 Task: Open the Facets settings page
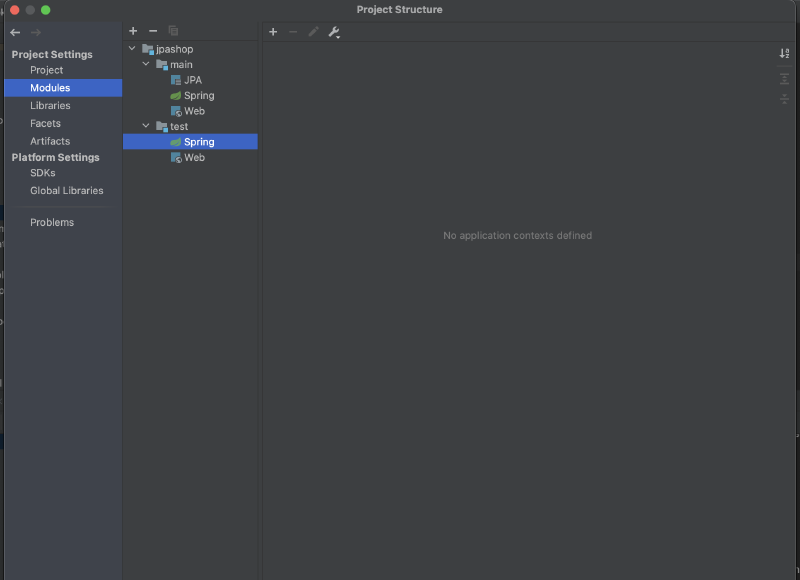pyautogui.click(x=45, y=123)
